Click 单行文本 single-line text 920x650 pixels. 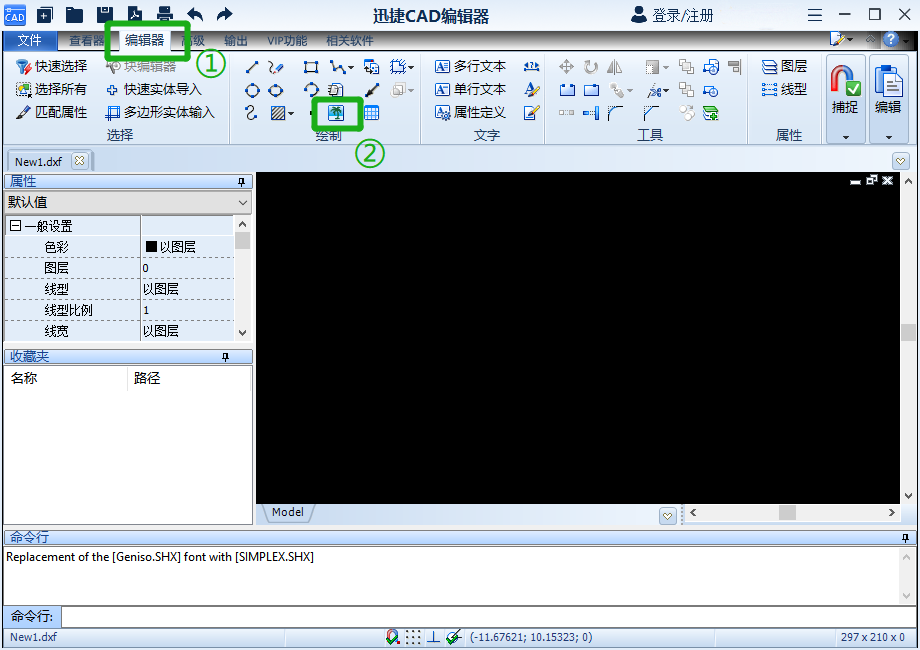pyautogui.click(x=471, y=89)
